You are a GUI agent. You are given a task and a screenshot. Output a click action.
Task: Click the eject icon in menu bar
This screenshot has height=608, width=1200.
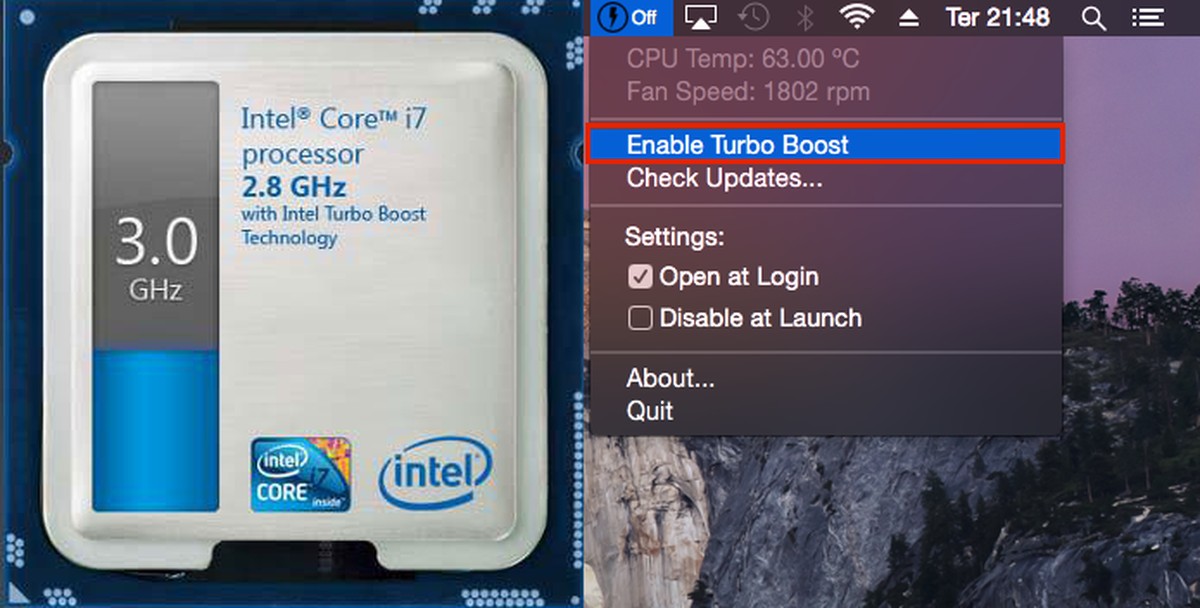pos(910,17)
